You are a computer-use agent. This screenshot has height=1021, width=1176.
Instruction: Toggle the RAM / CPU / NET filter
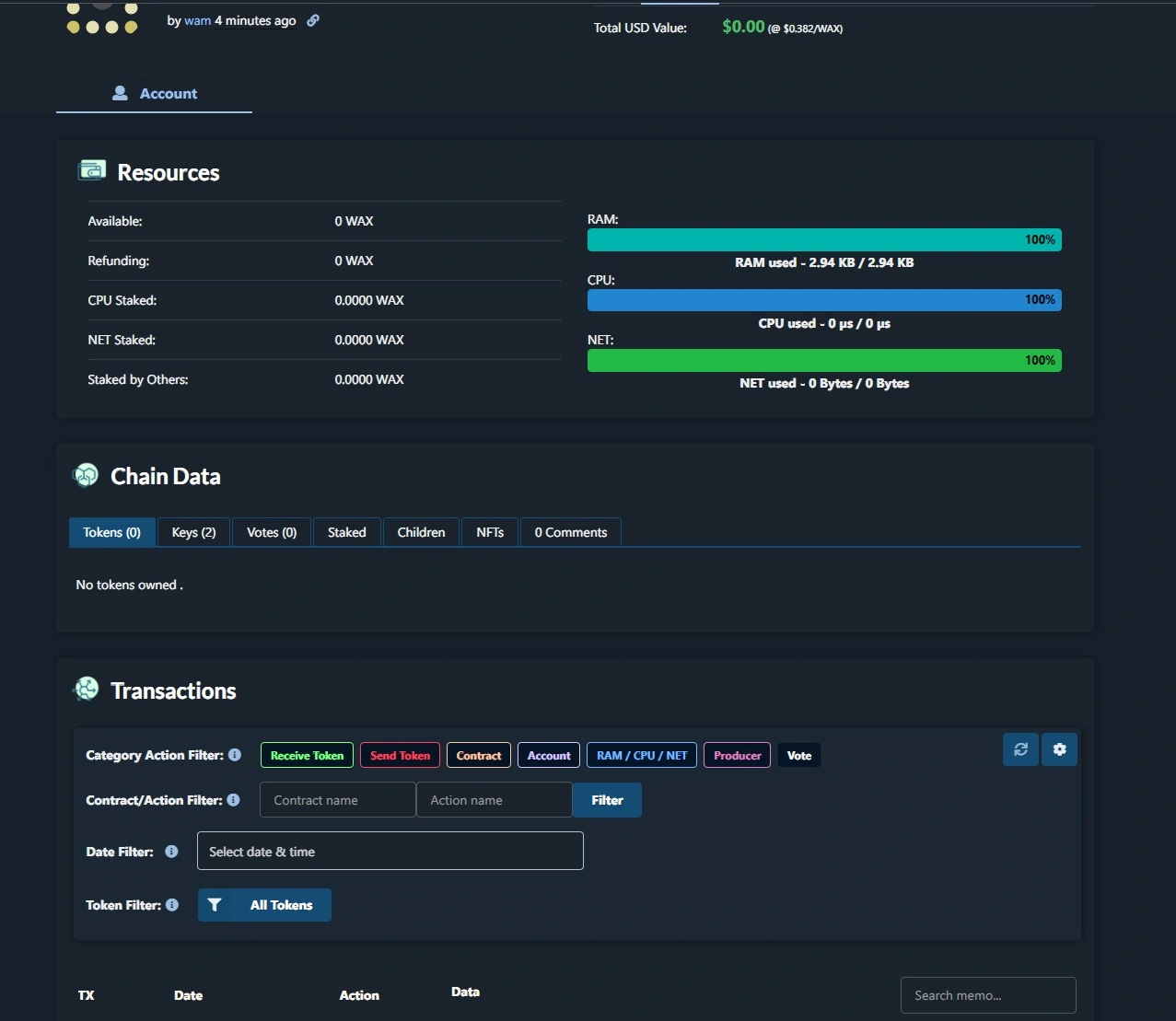642,756
